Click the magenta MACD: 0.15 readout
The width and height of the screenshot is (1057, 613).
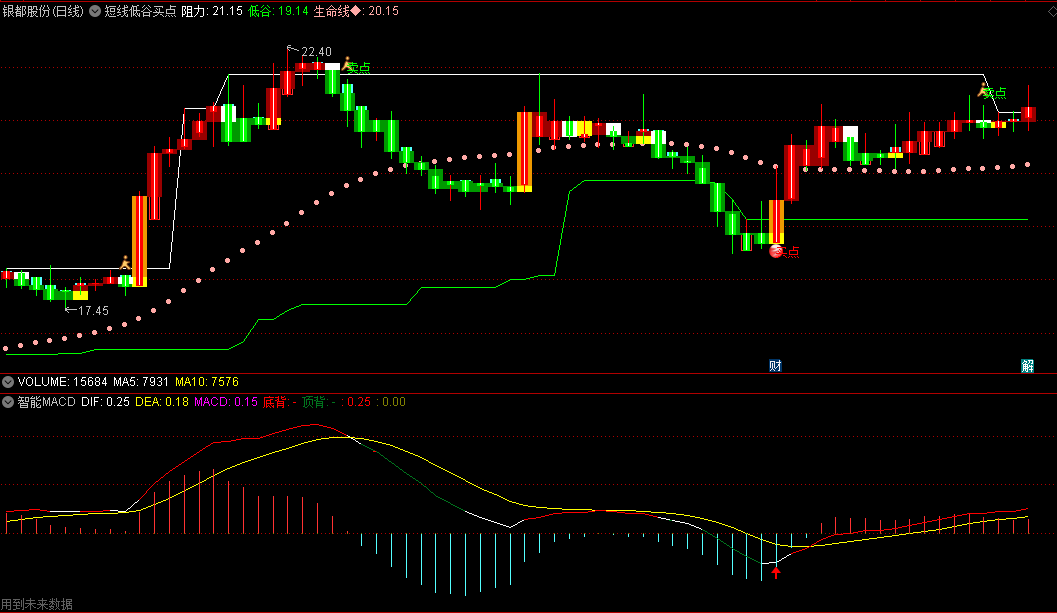pyautogui.click(x=226, y=402)
